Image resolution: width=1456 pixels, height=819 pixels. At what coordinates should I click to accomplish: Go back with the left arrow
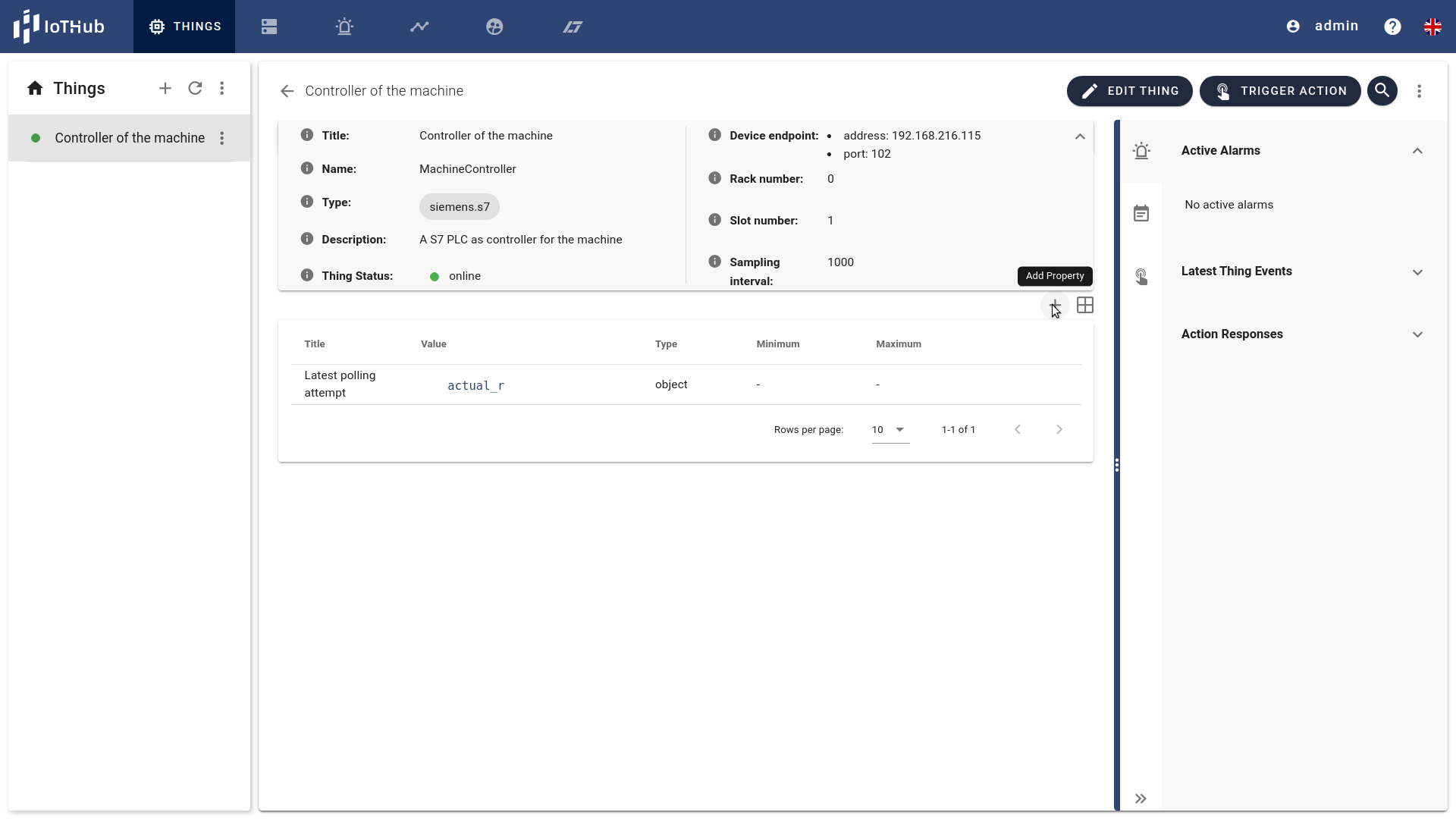287,91
